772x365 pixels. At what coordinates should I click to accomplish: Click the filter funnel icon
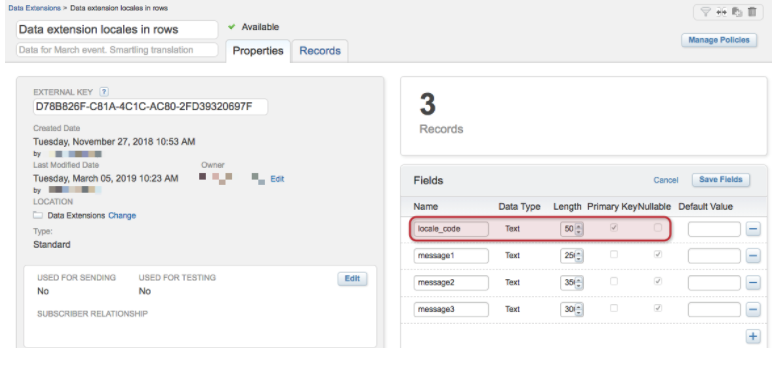[705, 12]
